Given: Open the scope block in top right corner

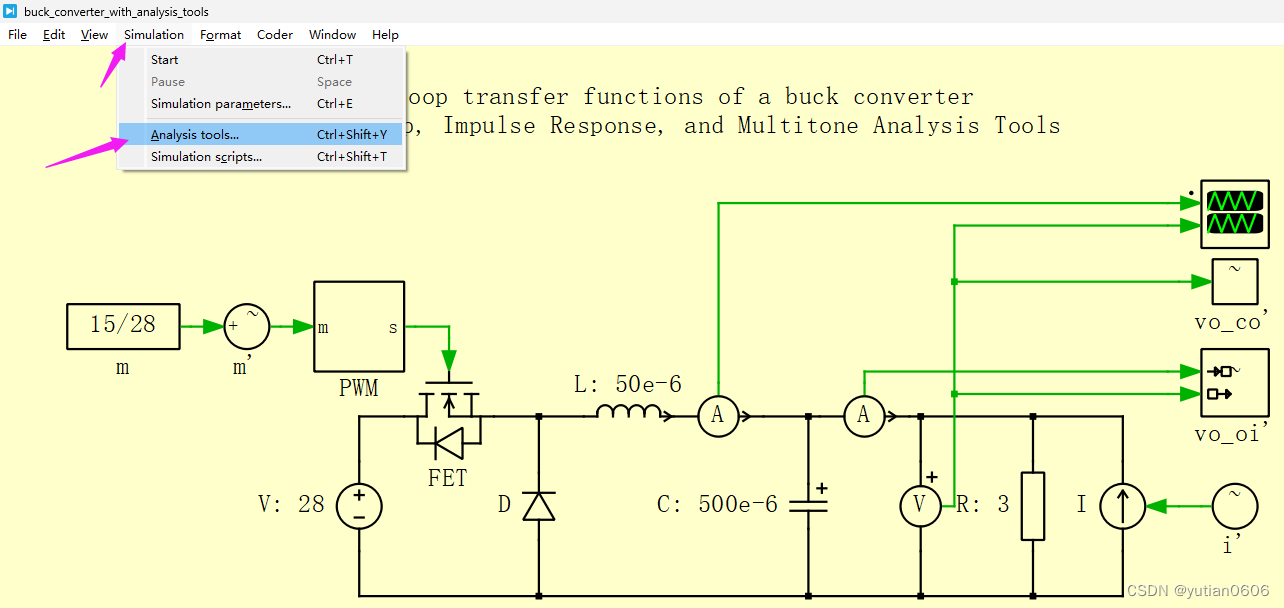Looking at the screenshot, I should click(x=1233, y=213).
